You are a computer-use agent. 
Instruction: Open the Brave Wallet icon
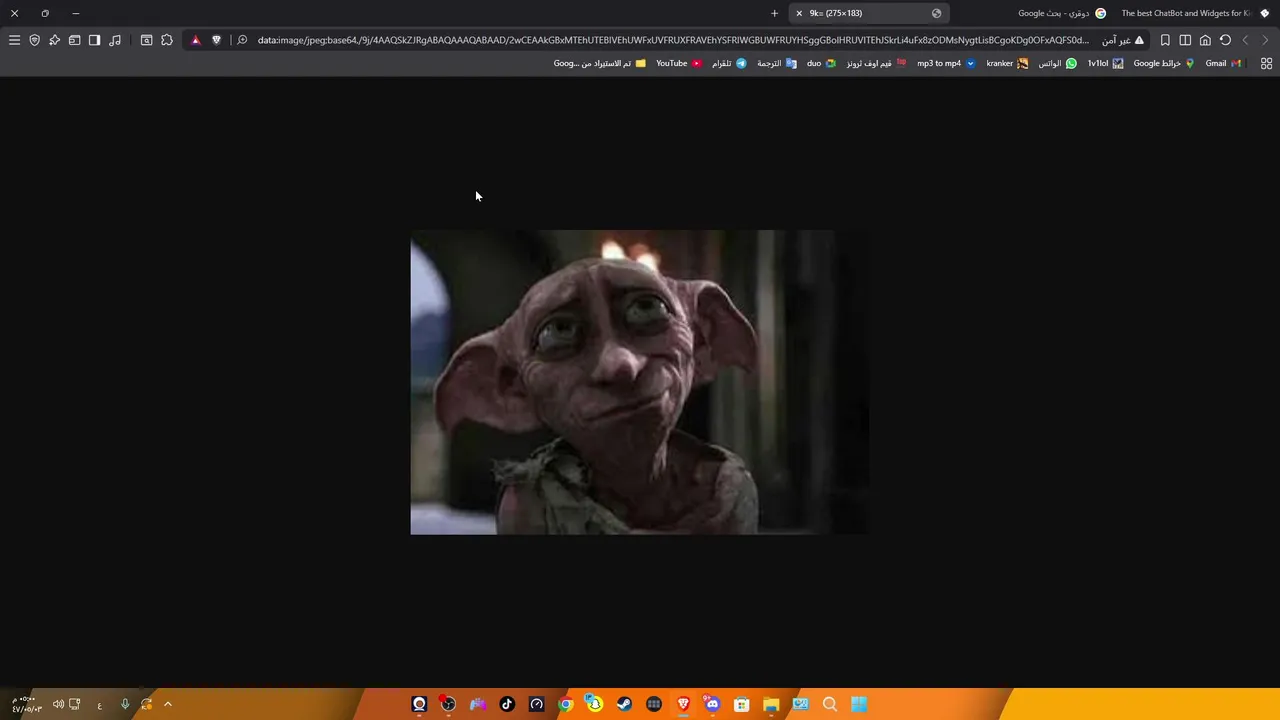click(74, 40)
